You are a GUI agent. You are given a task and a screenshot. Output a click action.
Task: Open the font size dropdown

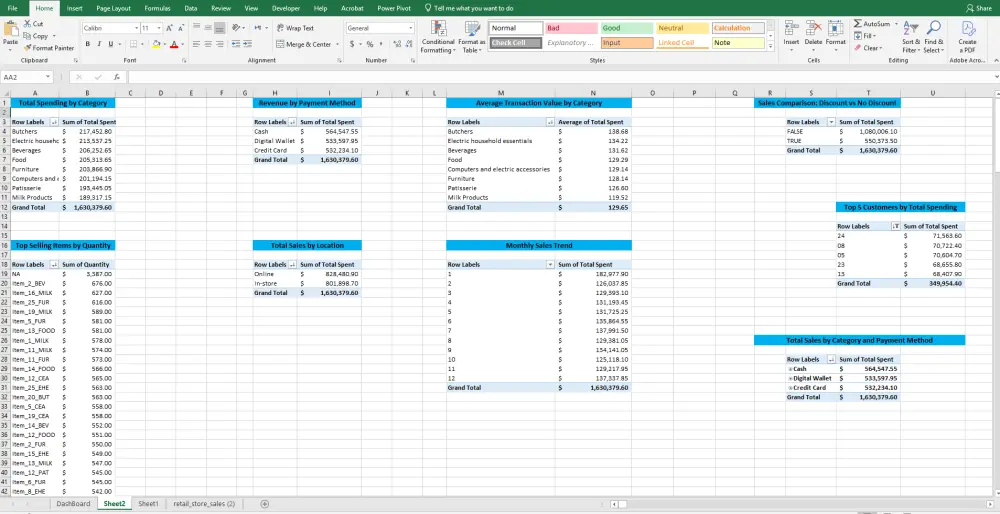coord(159,28)
